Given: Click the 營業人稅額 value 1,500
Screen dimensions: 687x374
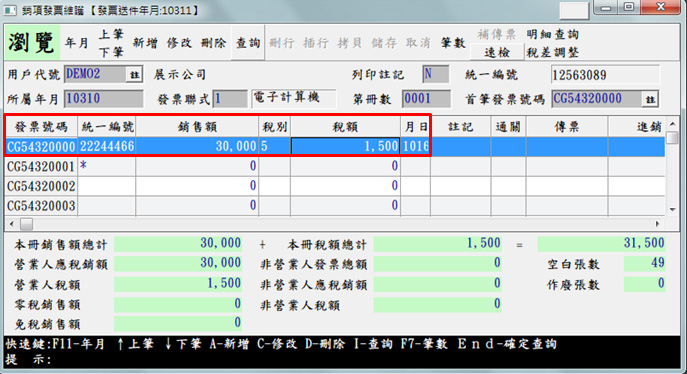Looking at the screenshot, I should (178, 284).
